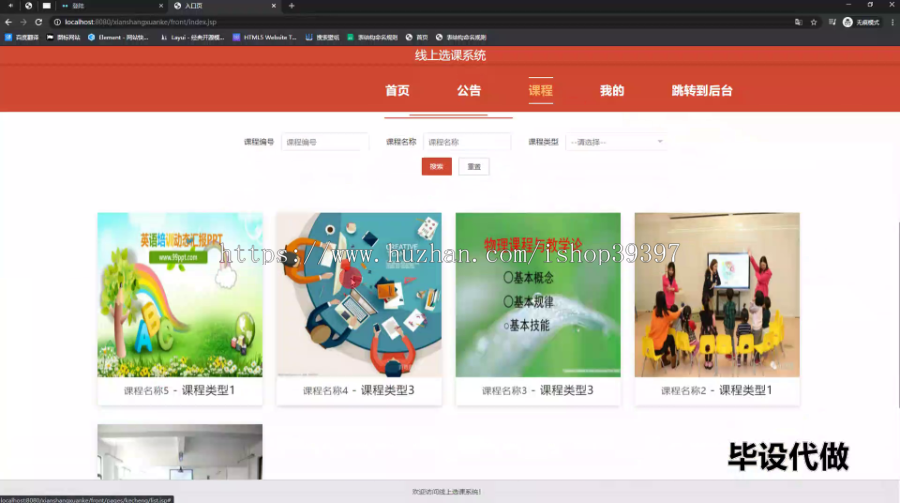The height and width of the screenshot is (503, 900).
Task: Click the address bar URL
Action: tap(141, 22)
